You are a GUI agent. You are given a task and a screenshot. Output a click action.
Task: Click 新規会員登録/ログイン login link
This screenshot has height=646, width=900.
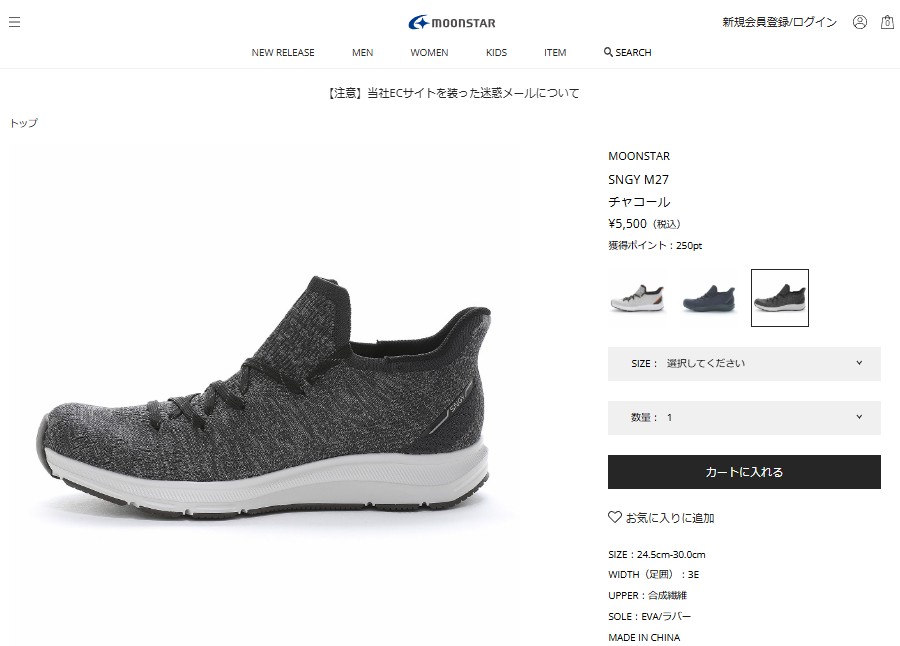[x=779, y=22]
